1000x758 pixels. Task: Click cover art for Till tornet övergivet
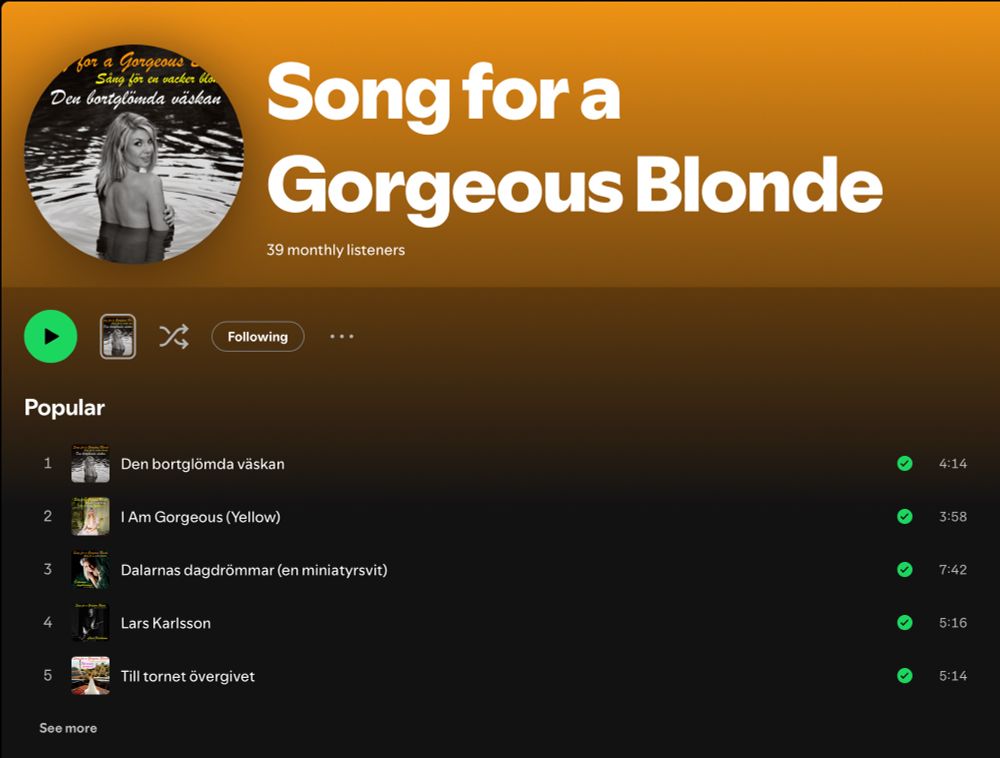pyautogui.click(x=91, y=675)
